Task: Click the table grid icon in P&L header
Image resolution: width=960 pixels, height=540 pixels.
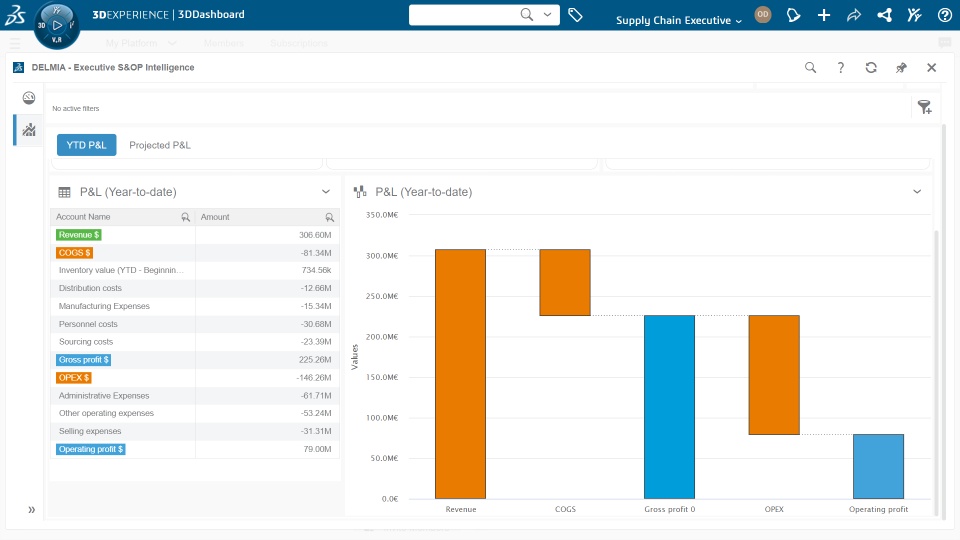Action: 64,192
